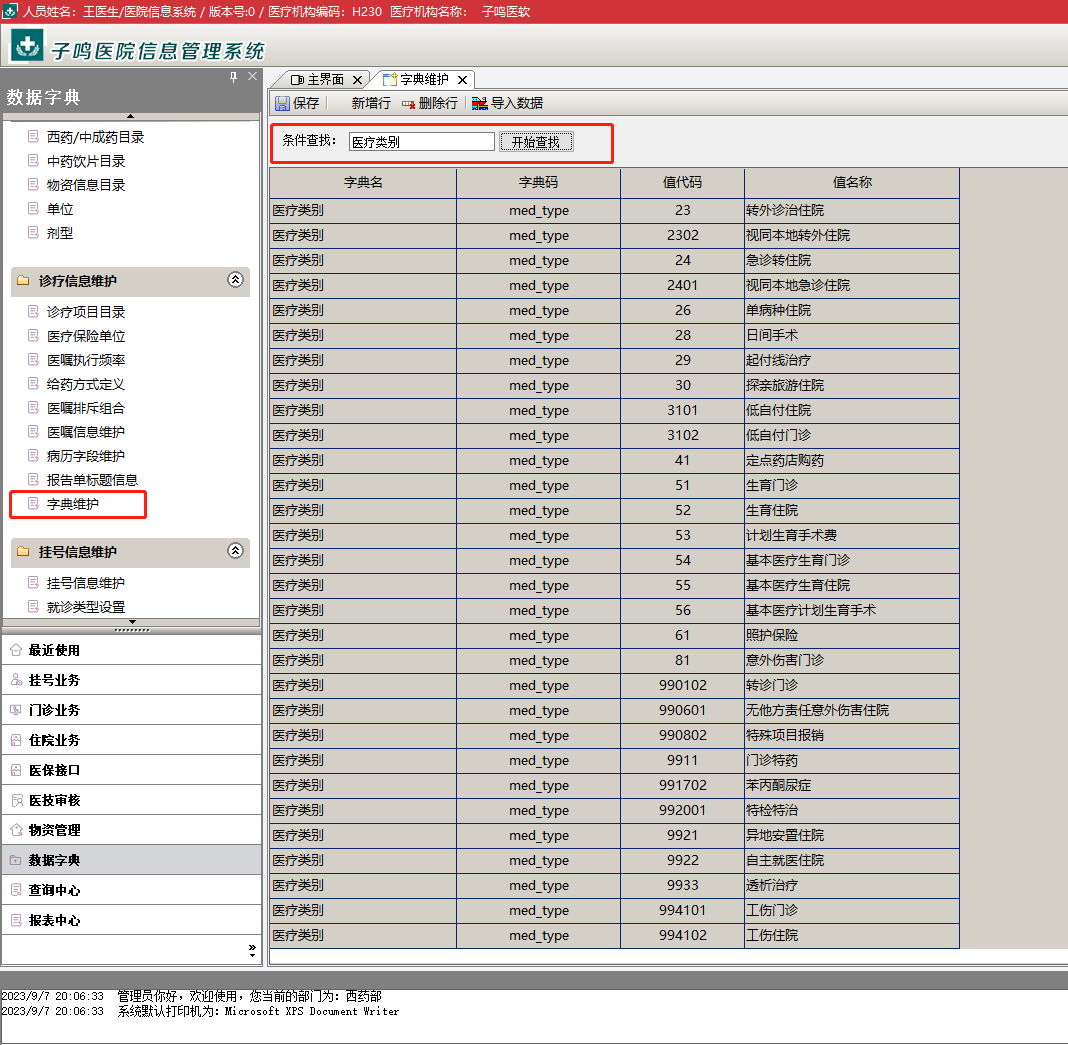This screenshot has height=1045, width=1068.
Task: Click the 新增行 add row button
Action: pos(371,104)
